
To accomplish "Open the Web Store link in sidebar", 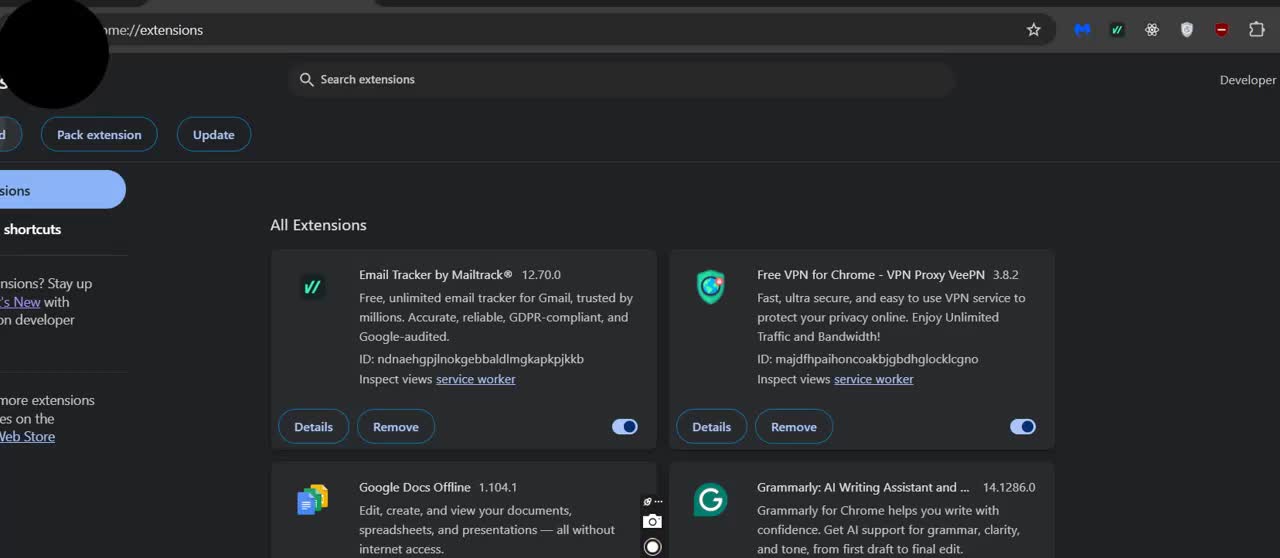I will click(x=27, y=437).
